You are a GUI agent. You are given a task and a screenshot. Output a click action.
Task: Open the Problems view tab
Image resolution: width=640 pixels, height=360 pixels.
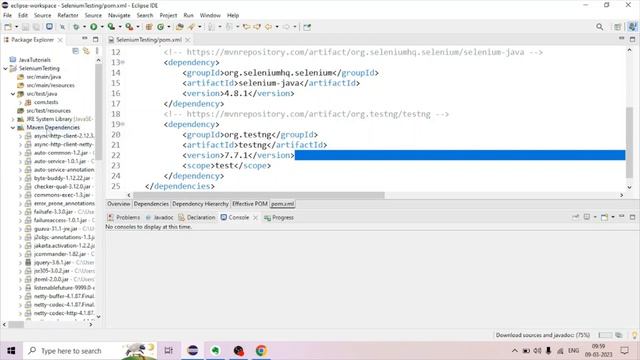[x=124, y=218]
